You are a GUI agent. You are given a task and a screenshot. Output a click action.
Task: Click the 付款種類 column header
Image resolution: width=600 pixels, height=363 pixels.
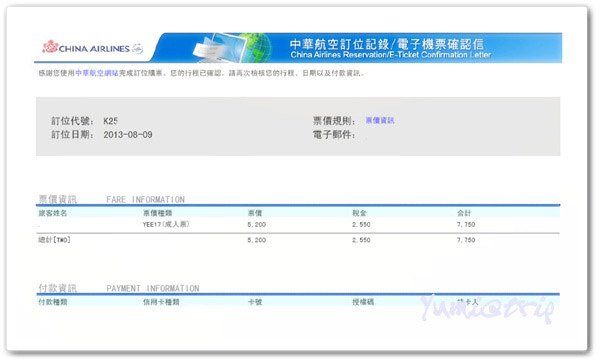(53, 302)
